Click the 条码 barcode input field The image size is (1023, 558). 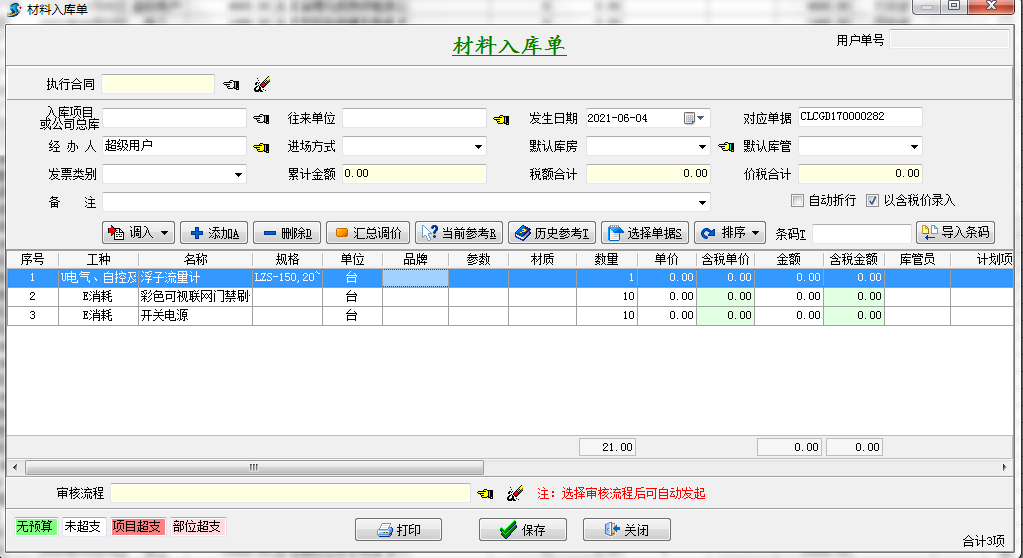pos(860,233)
